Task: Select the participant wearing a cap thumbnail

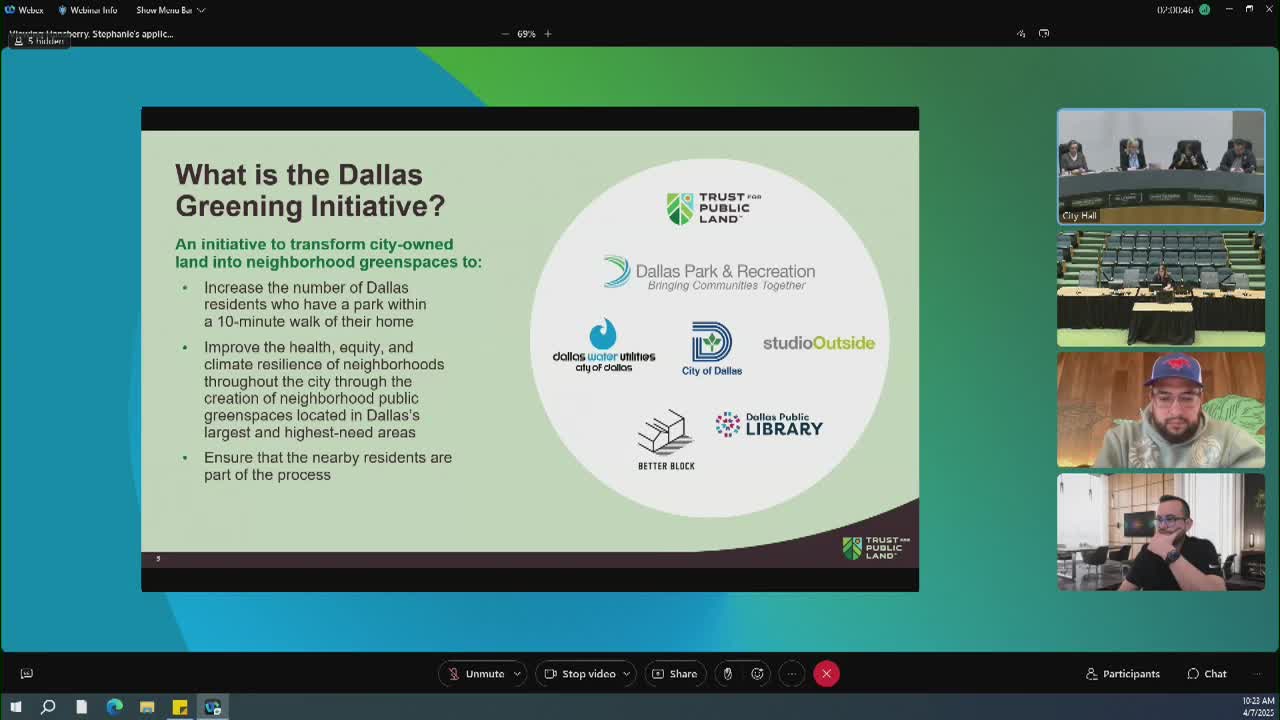Action: (1161, 410)
